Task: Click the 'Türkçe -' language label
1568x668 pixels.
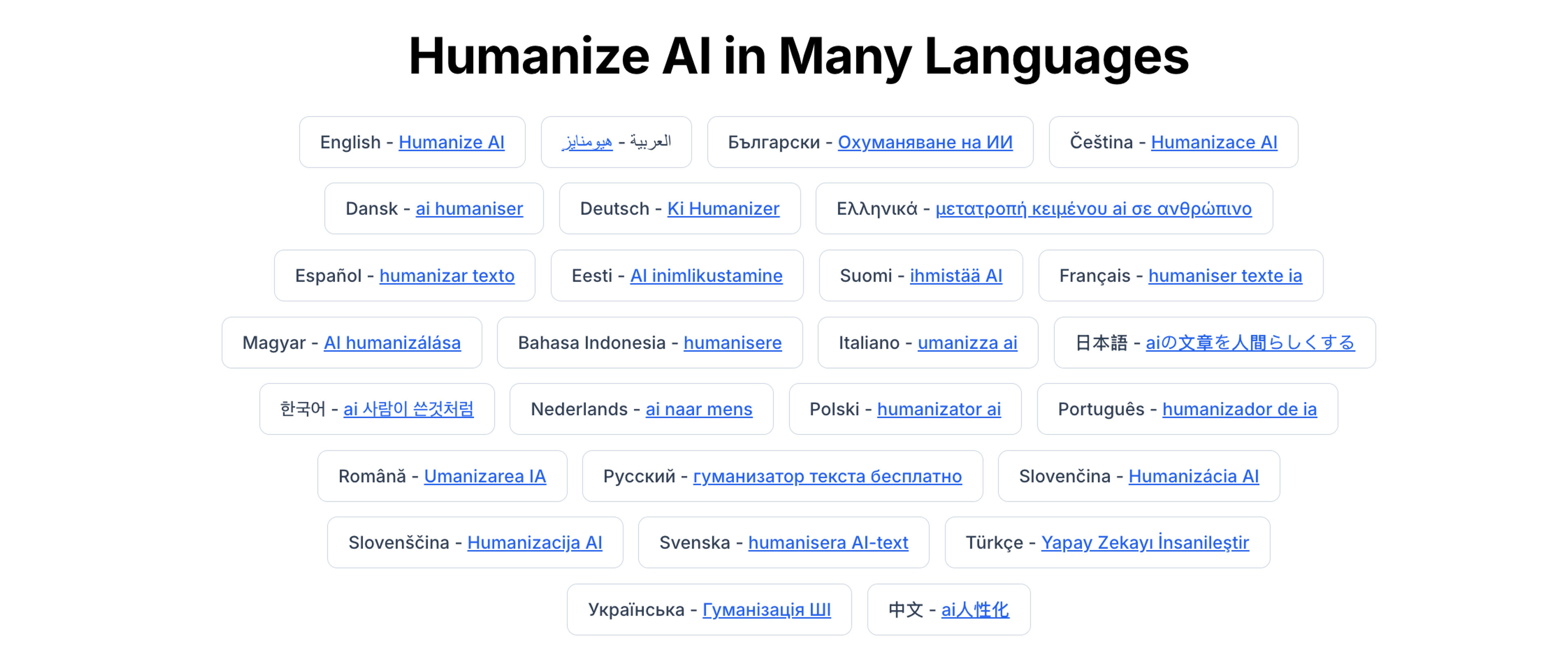Action: point(1001,543)
